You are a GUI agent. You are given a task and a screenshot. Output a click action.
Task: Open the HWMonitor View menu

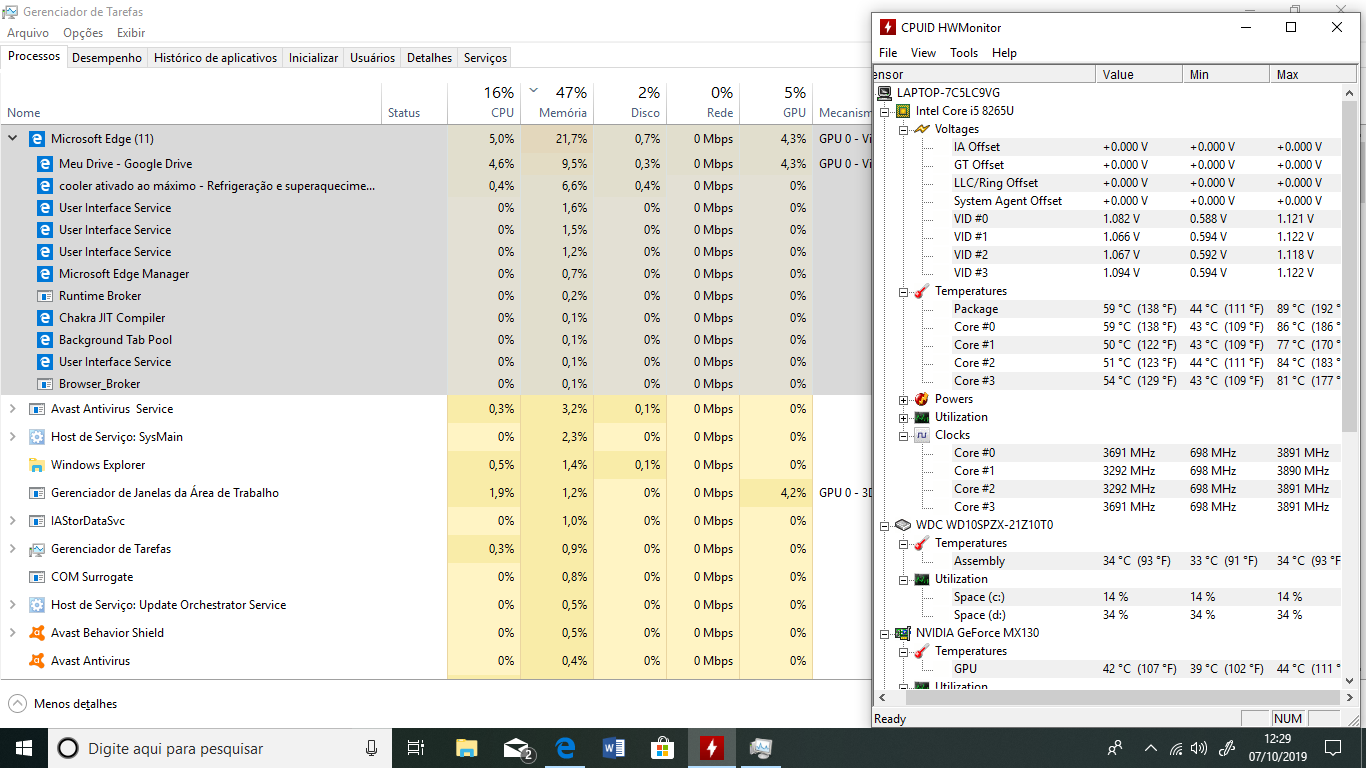(924, 53)
